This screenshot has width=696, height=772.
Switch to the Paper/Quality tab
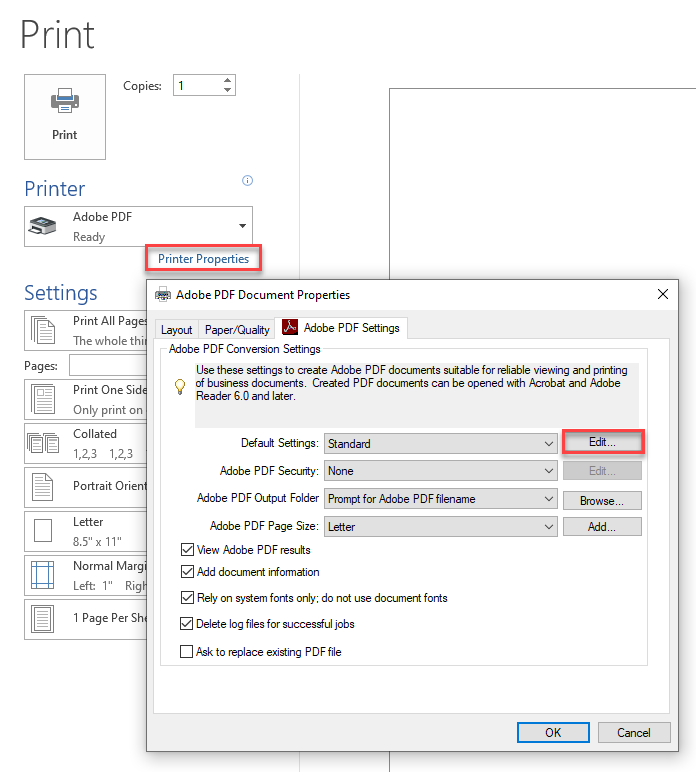pyautogui.click(x=237, y=330)
